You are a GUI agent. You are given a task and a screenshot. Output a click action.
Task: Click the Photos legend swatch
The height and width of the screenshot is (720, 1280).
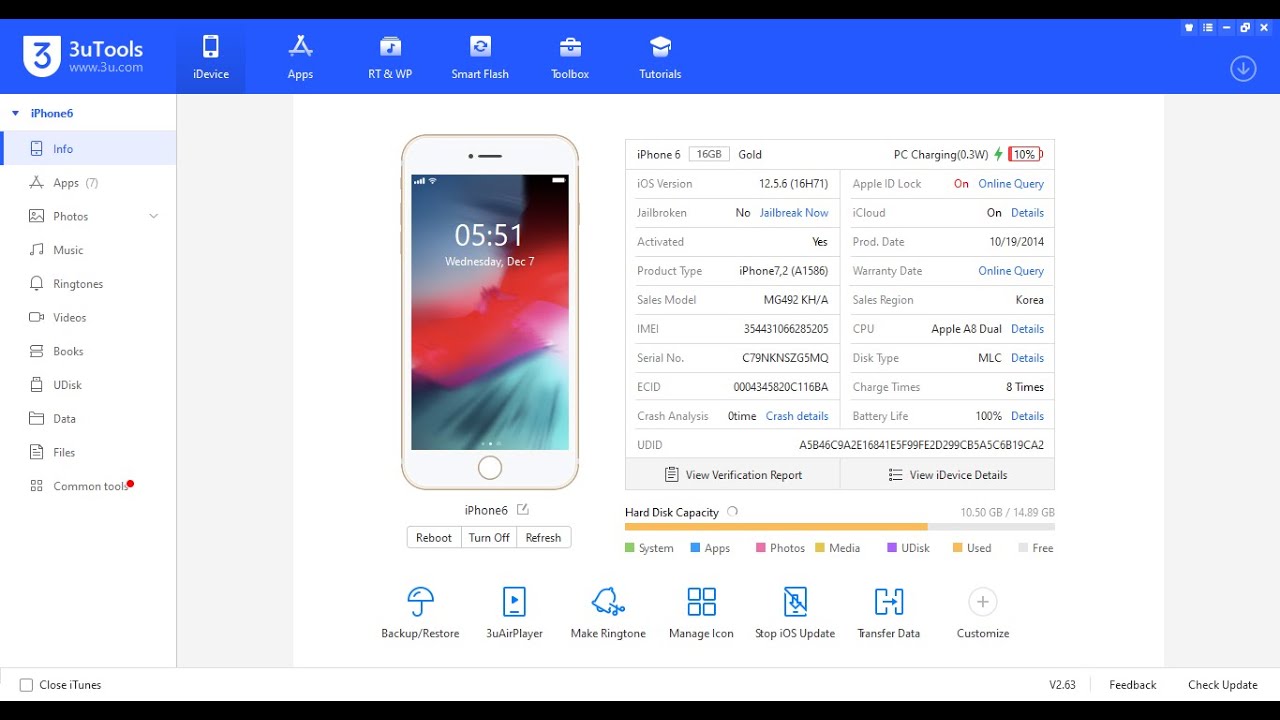pos(761,548)
